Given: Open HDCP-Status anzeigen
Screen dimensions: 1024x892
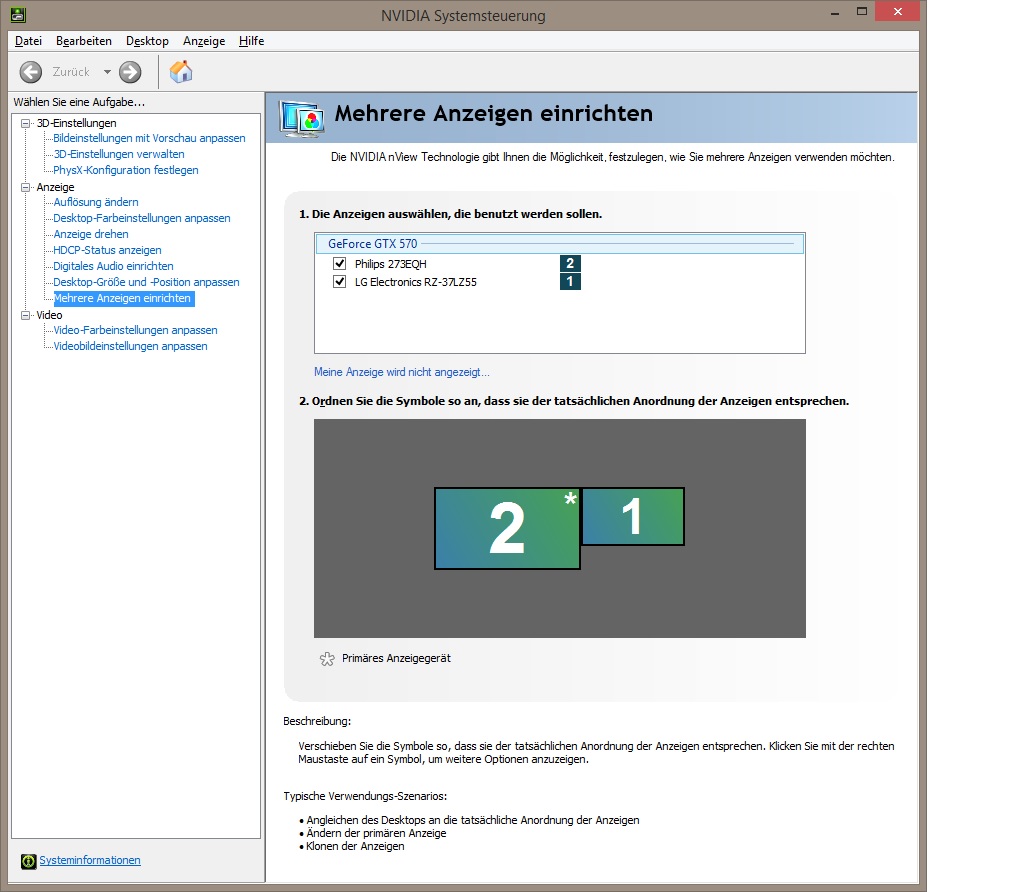Looking at the screenshot, I should [107, 250].
